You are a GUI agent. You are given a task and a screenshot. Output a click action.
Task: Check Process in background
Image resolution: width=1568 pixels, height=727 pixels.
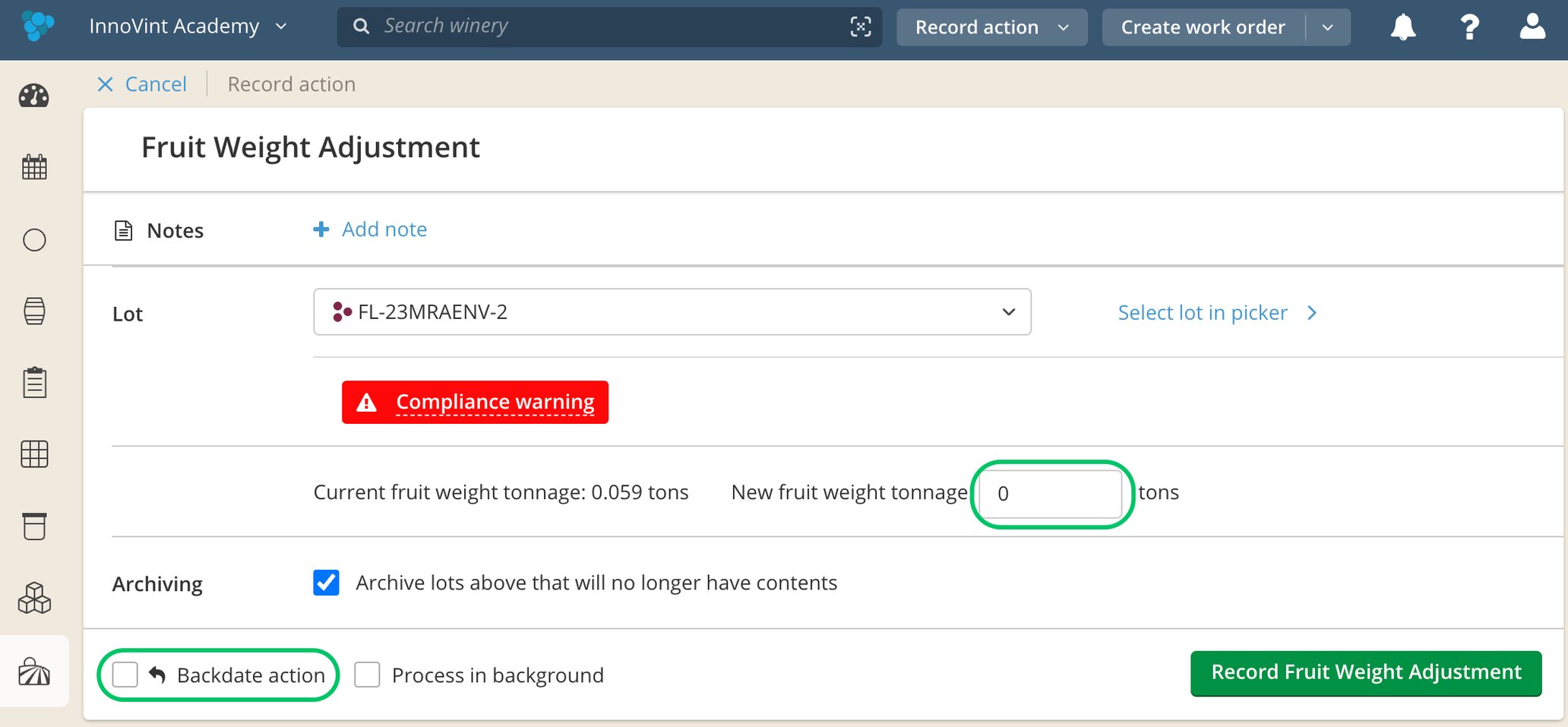tap(367, 674)
